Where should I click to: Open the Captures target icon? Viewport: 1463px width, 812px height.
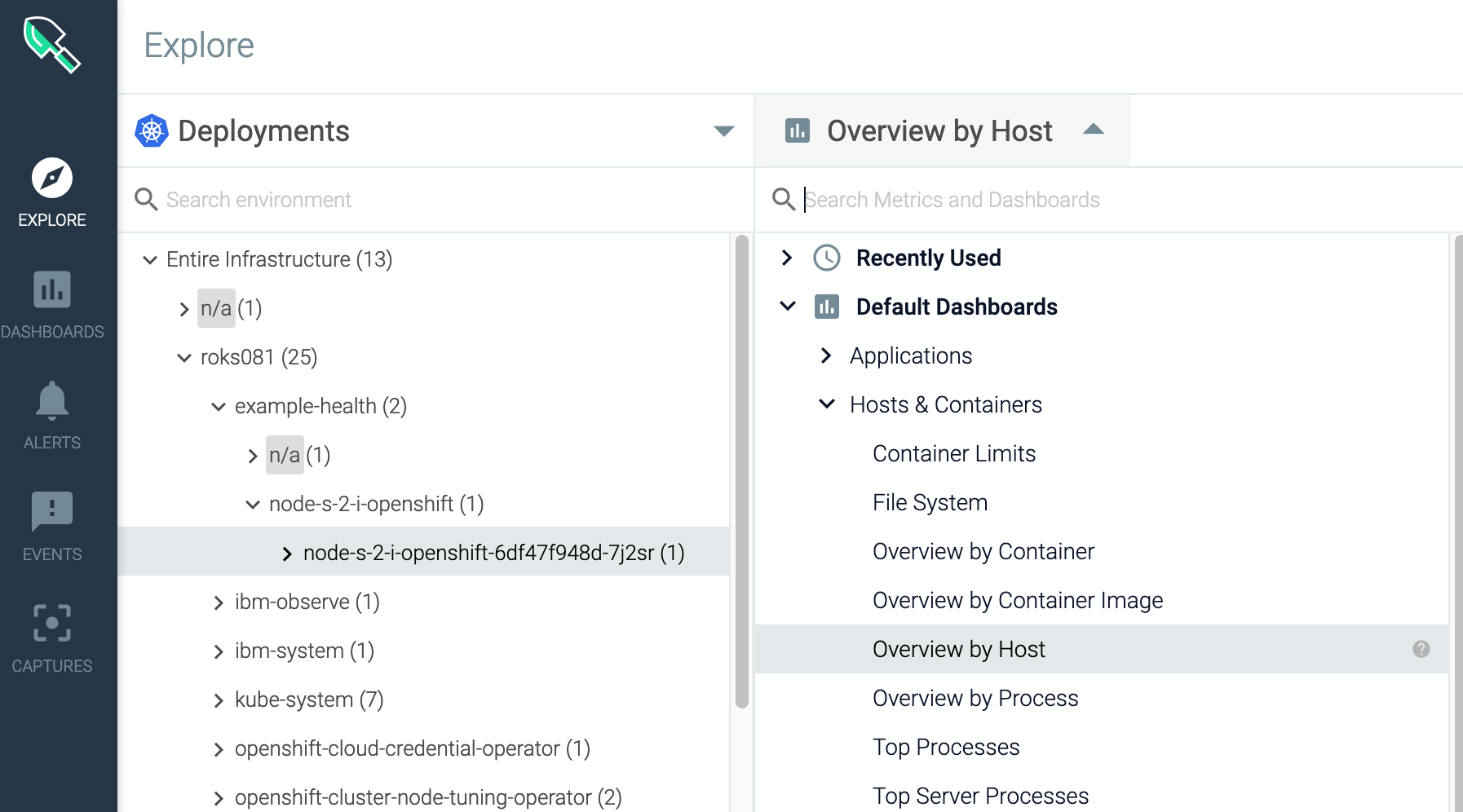(x=52, y=623)
